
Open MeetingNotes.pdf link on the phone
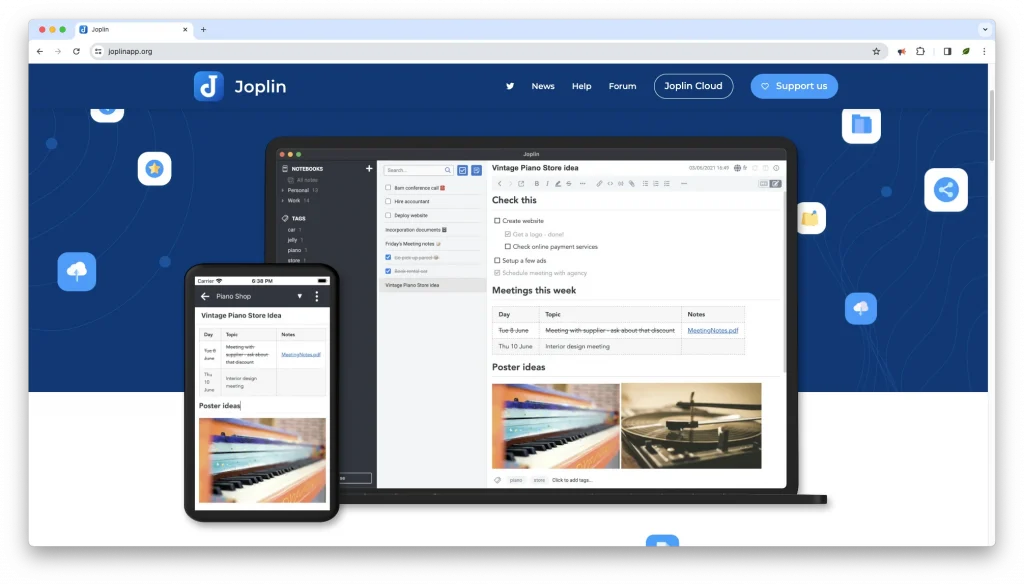click(x=300, y=355)
